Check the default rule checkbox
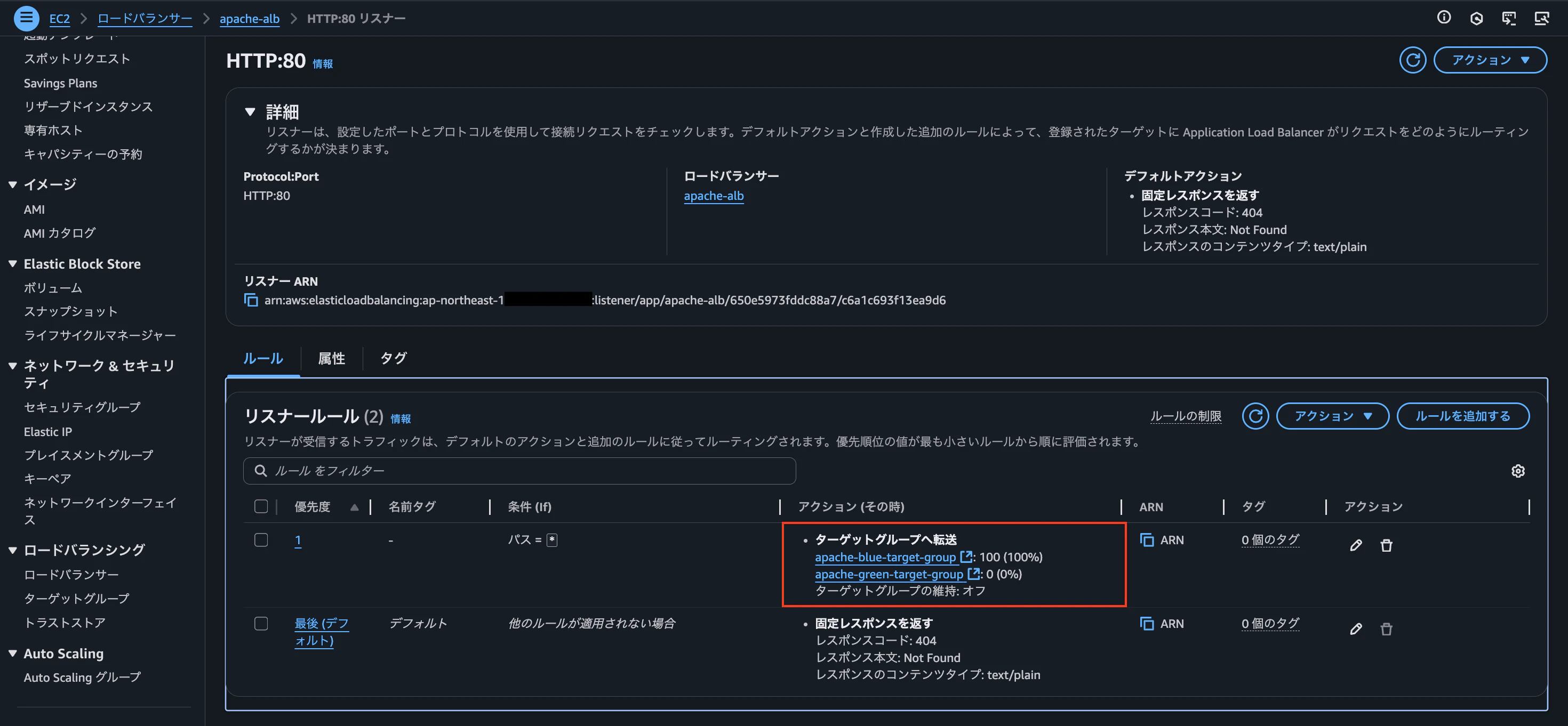 tap(261, 624)
